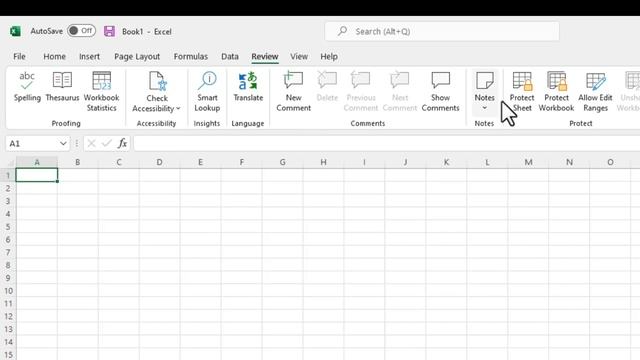Open the Help tab
Image resolution: width=640 pixels, height=360 pixels.
coord(329,56)
